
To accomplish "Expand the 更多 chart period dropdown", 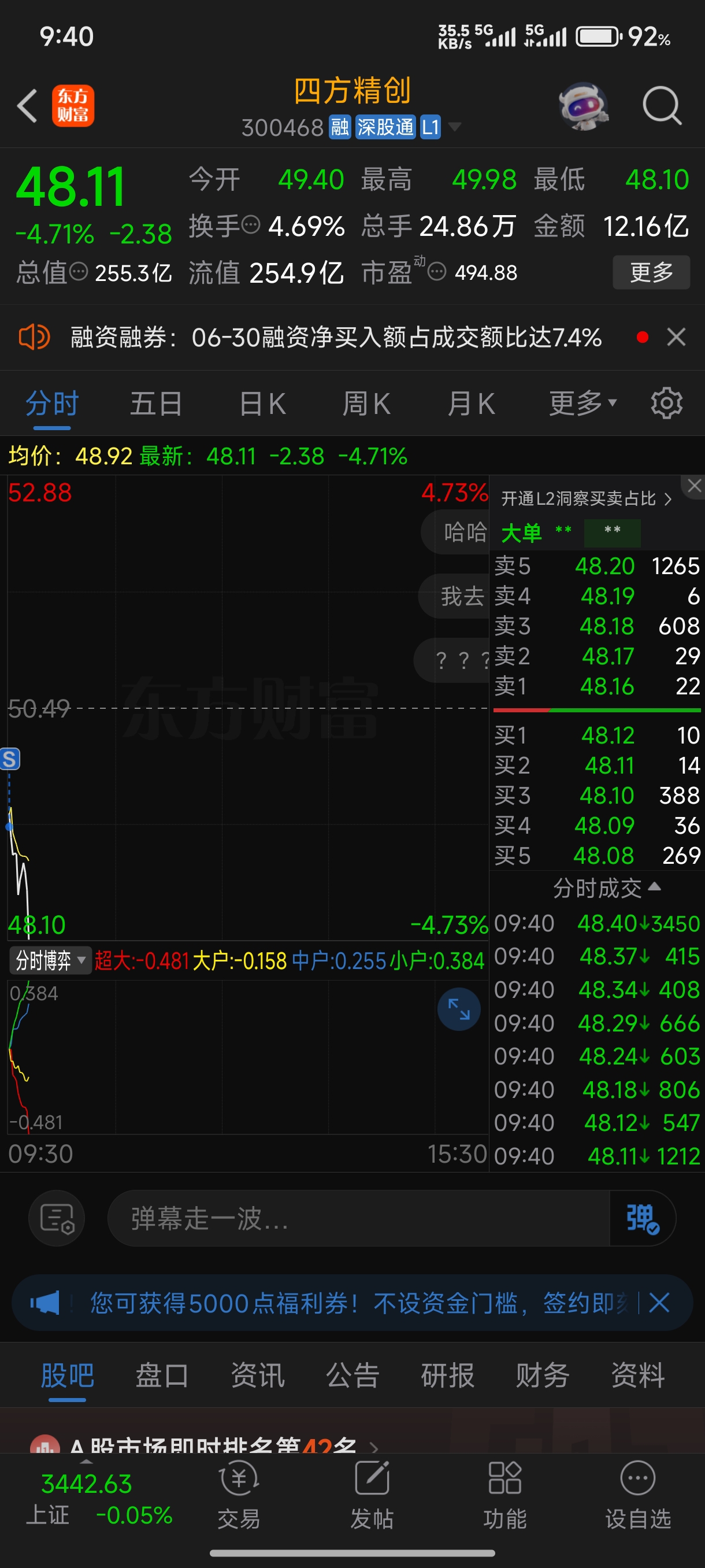I will (582, 403).
